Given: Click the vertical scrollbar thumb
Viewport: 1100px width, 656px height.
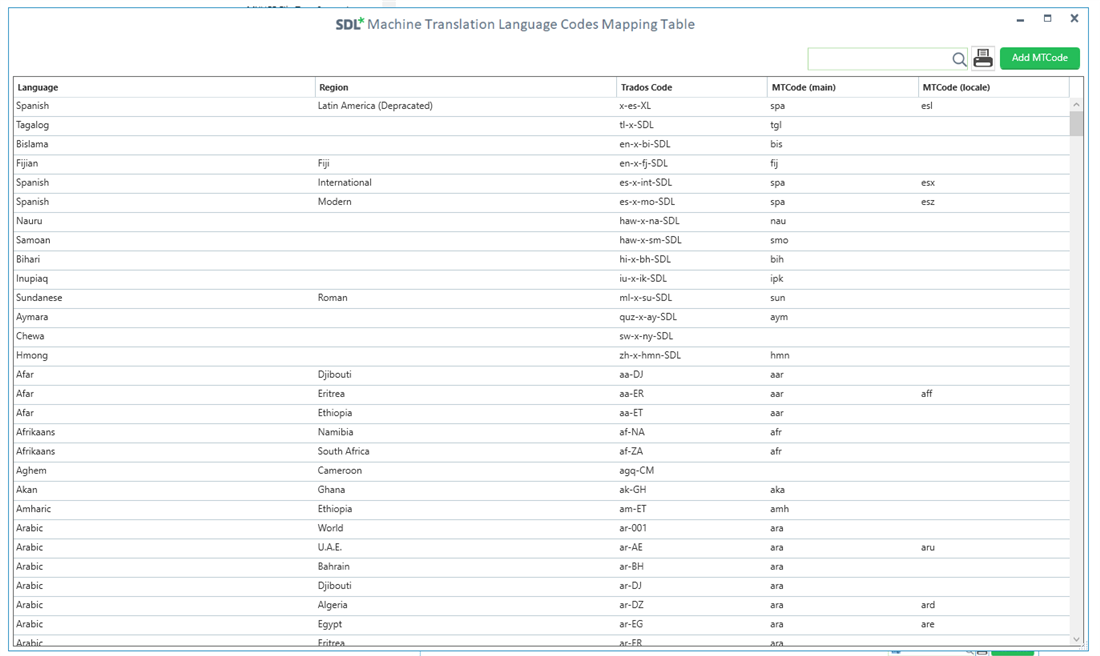Looking at the screenshot, I should 1076,123.
